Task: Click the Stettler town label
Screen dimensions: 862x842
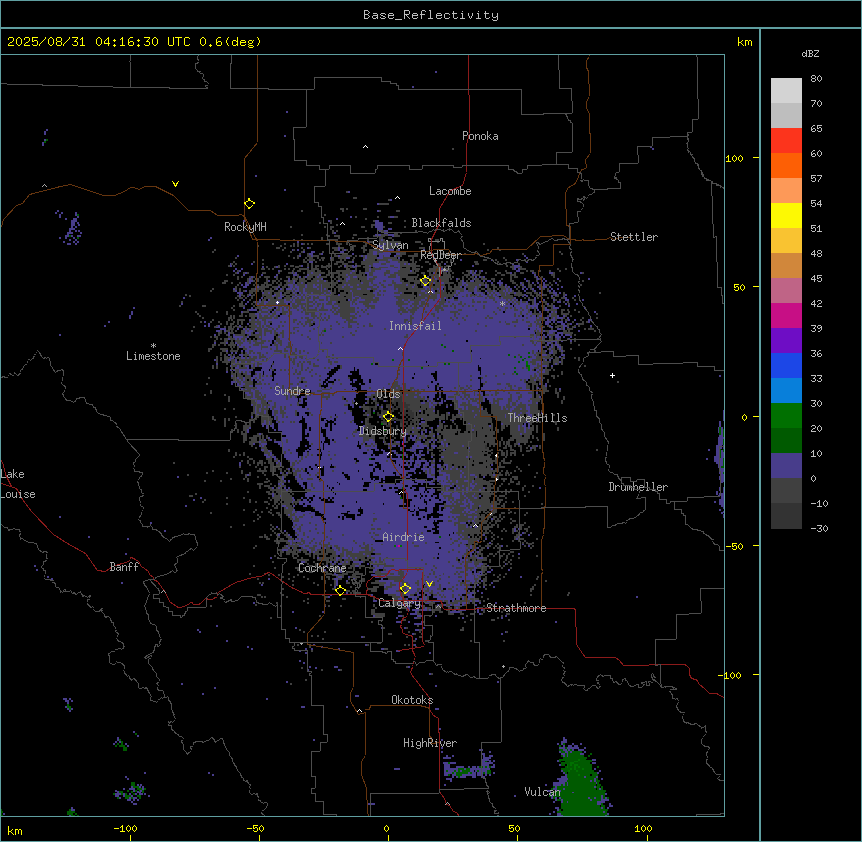Action: coord(634,237)
